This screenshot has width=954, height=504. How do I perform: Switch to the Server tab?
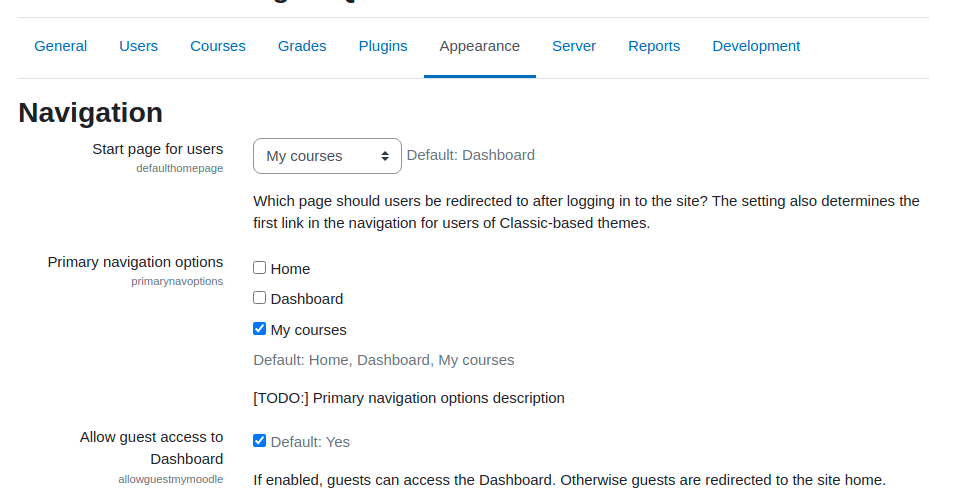(574, 46)
